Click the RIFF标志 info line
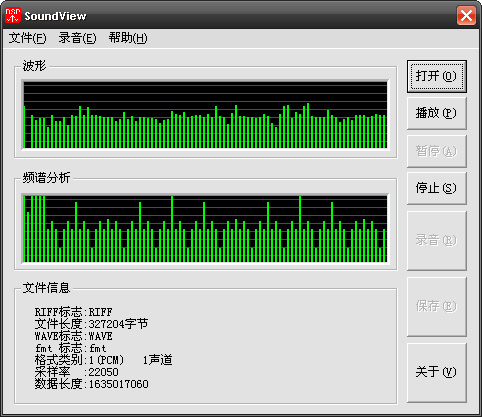 click(x=73, y=312)
